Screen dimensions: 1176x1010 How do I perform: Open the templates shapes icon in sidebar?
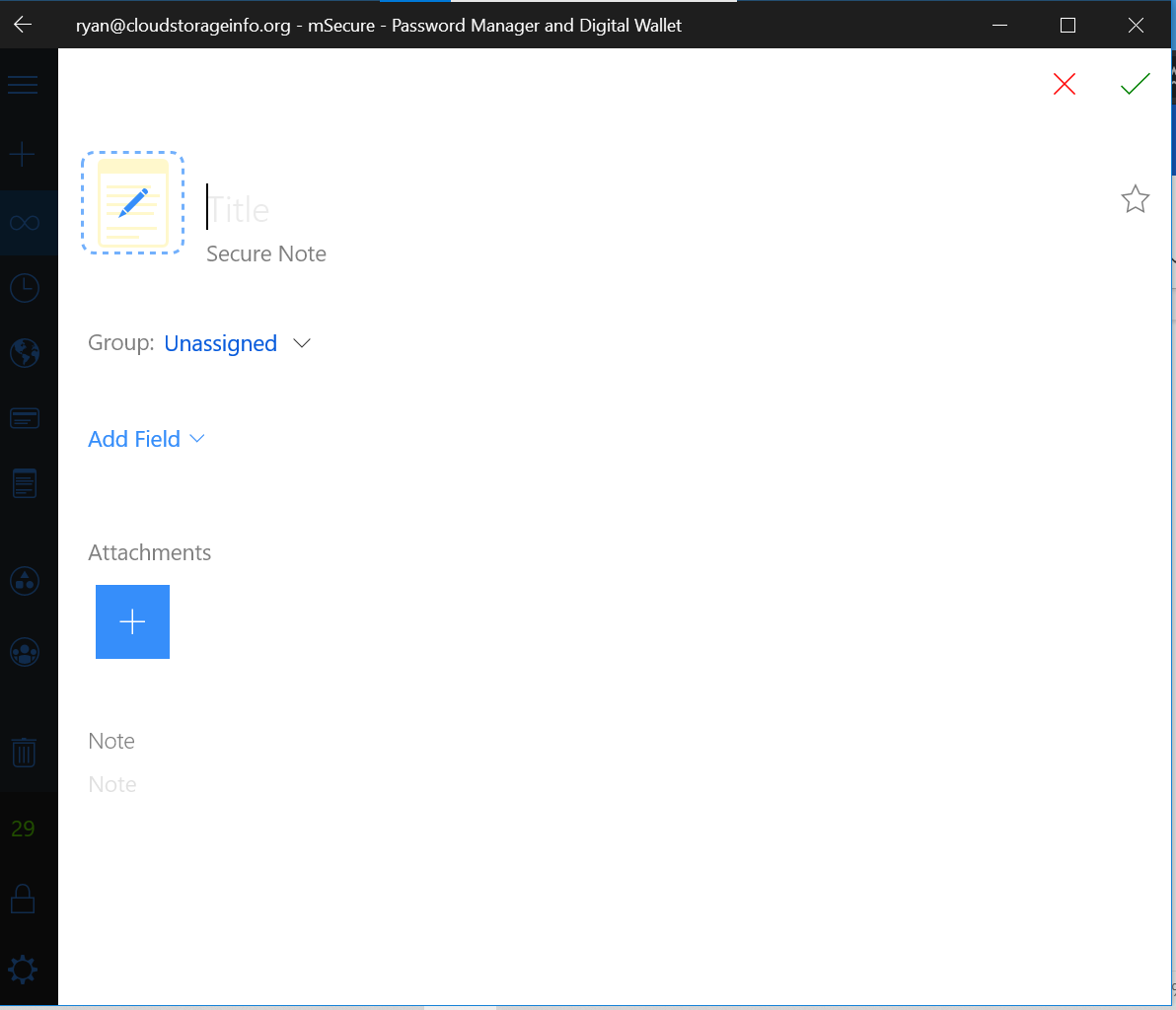point(23,581)
